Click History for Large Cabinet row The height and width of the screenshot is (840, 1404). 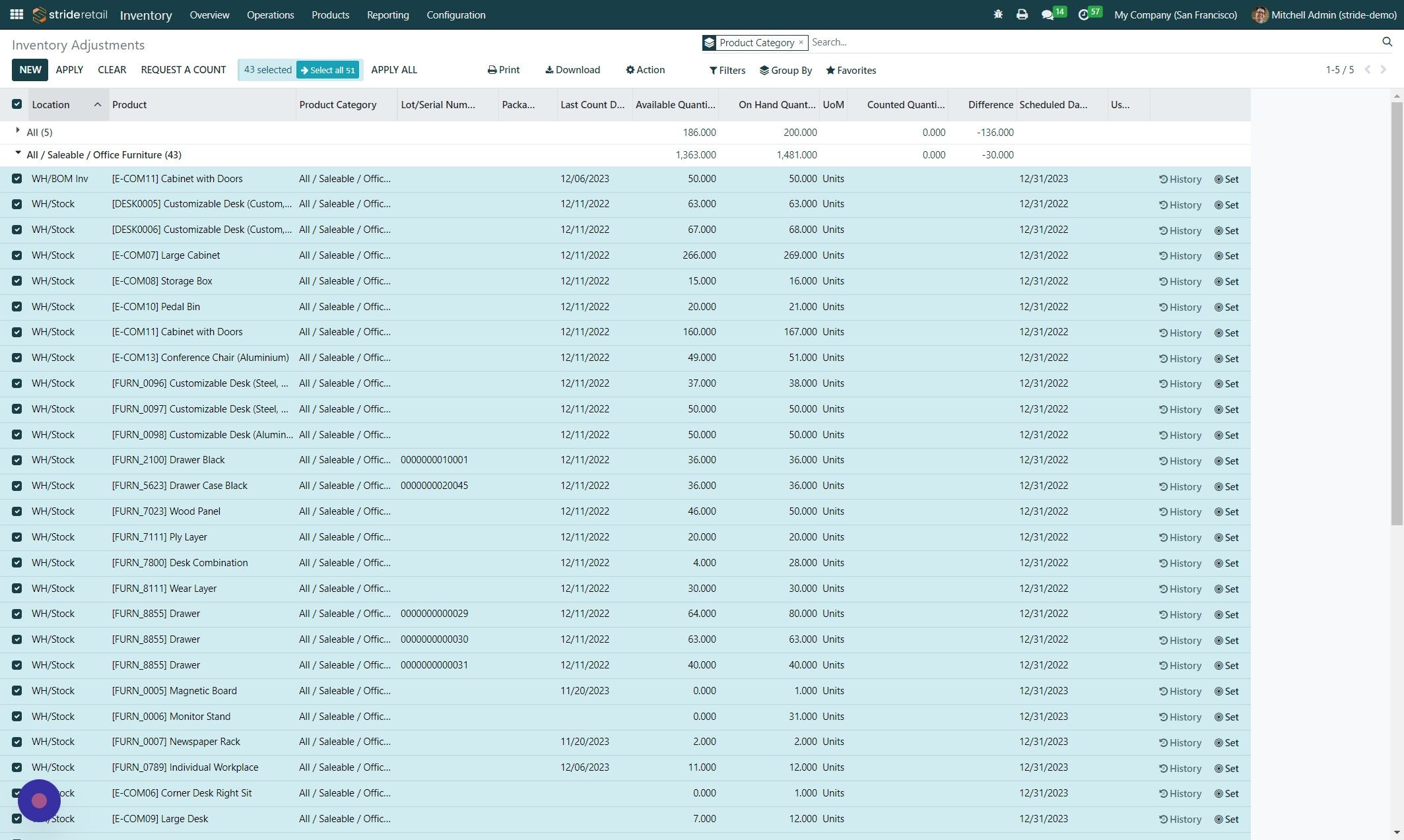[x=1180, y=256]
